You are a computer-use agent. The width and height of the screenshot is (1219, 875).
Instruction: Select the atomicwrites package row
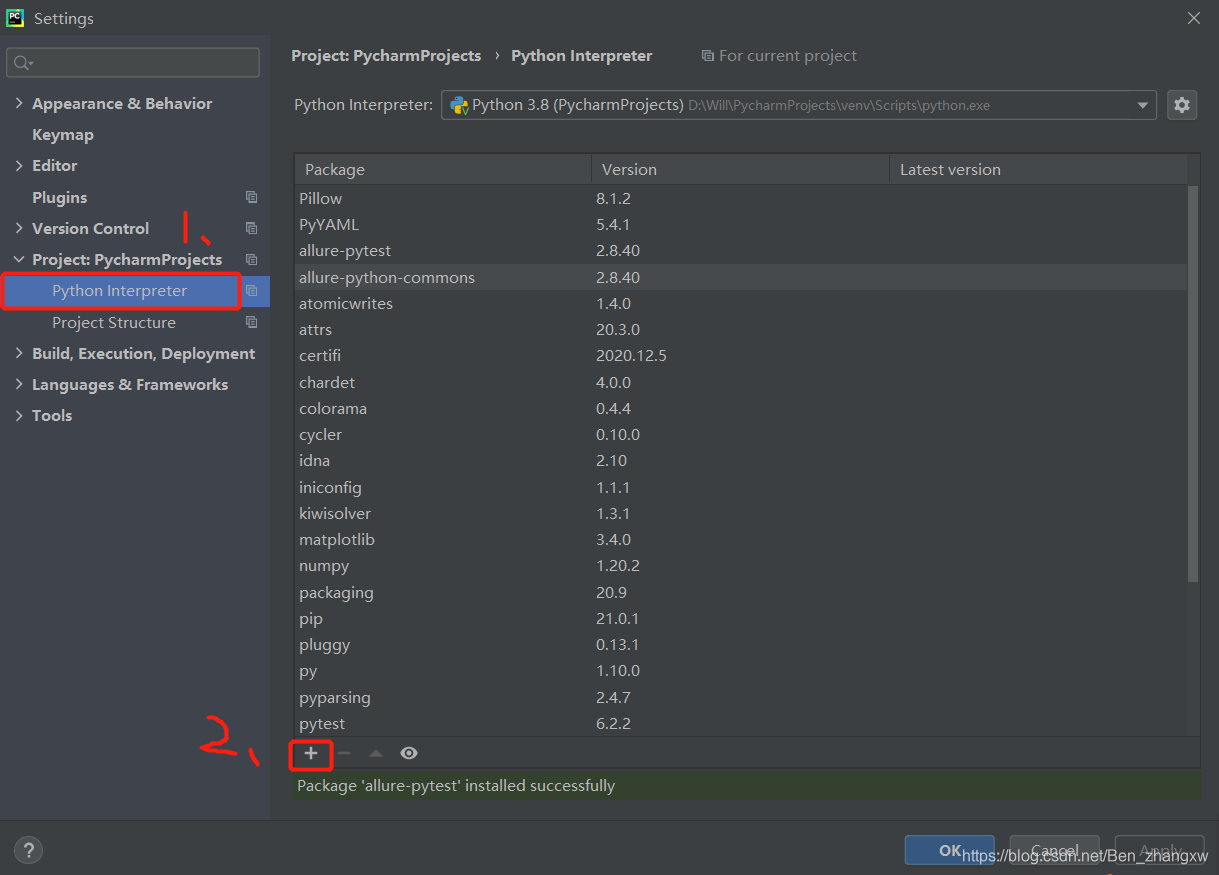(741, 303)
